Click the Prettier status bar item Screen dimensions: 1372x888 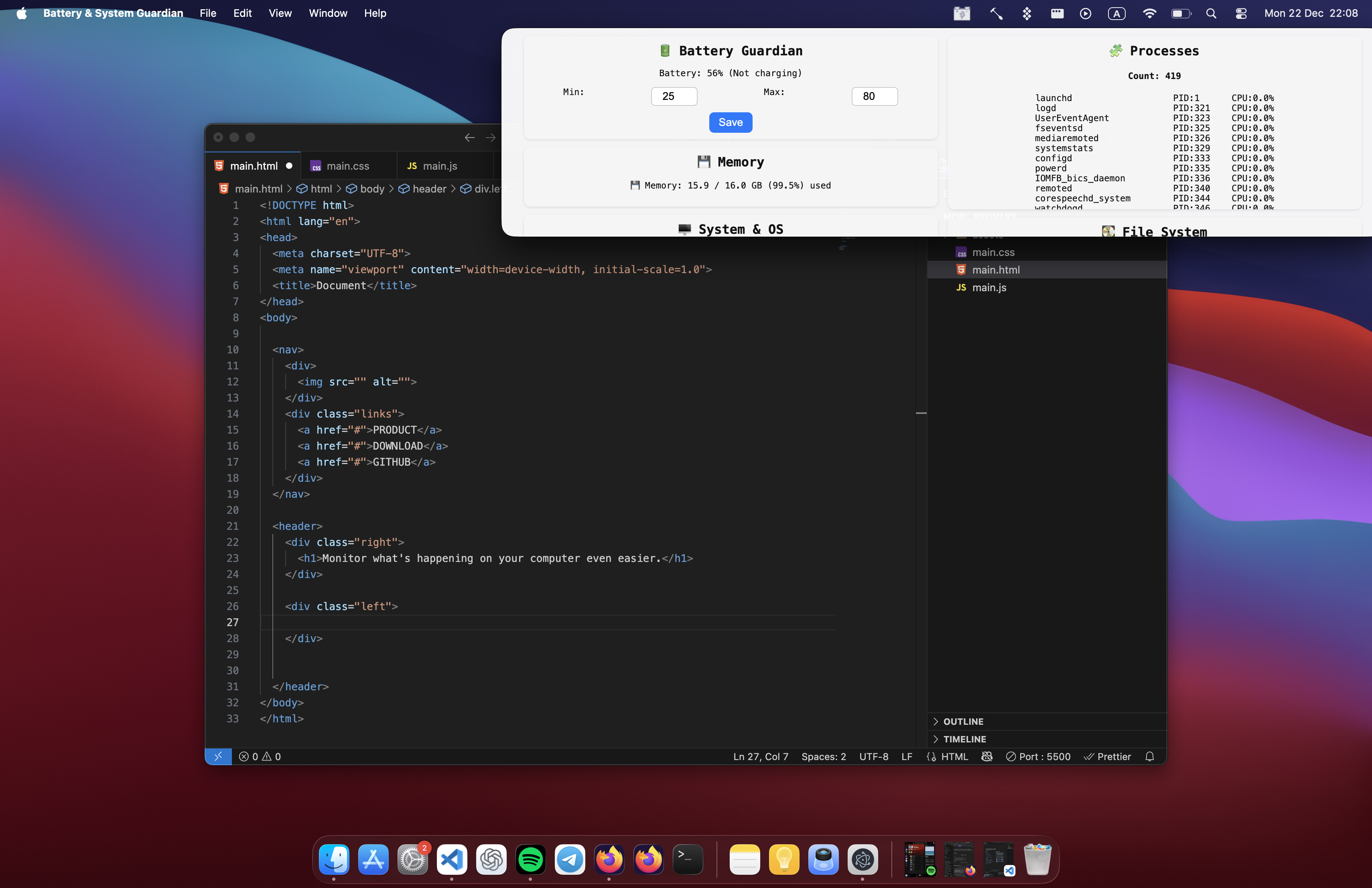pos(1107,756)
